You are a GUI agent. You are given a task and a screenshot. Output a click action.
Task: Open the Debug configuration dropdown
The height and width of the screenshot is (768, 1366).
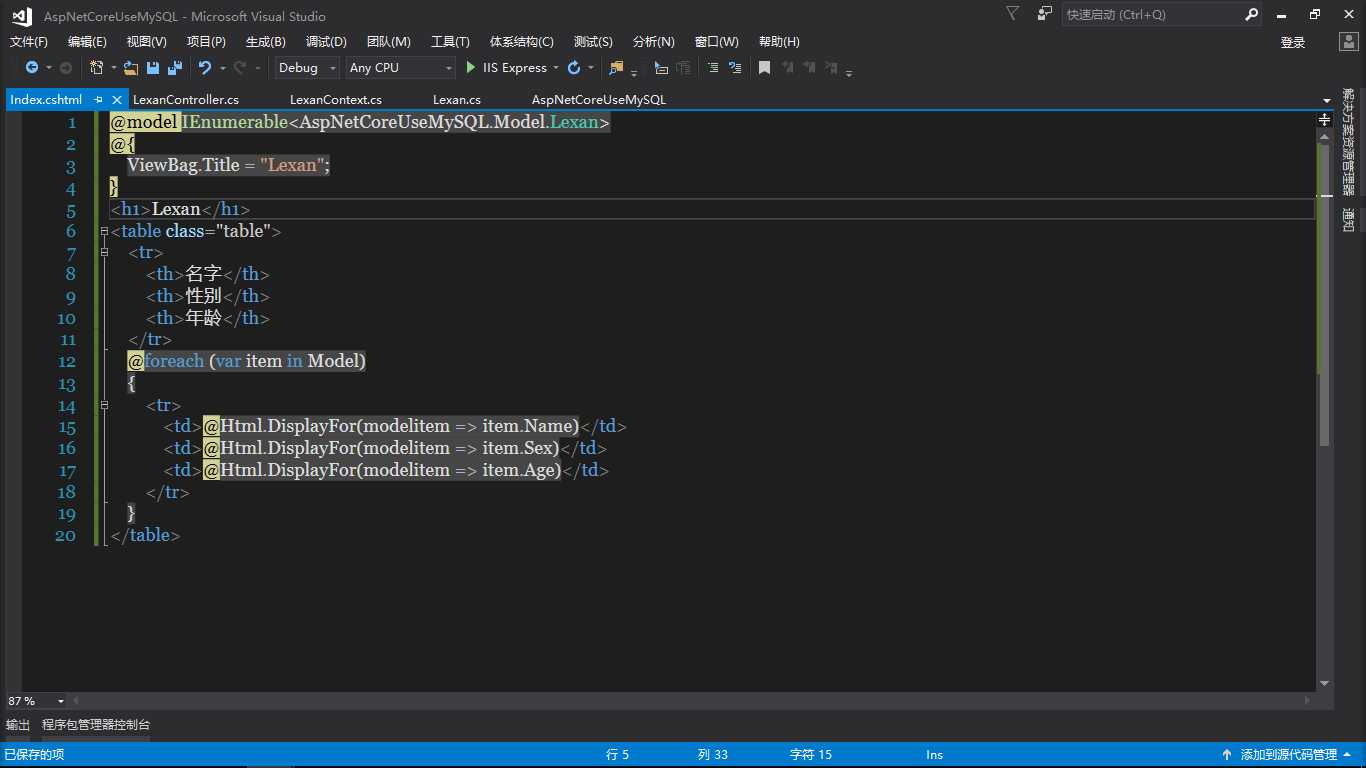[307, 67]
